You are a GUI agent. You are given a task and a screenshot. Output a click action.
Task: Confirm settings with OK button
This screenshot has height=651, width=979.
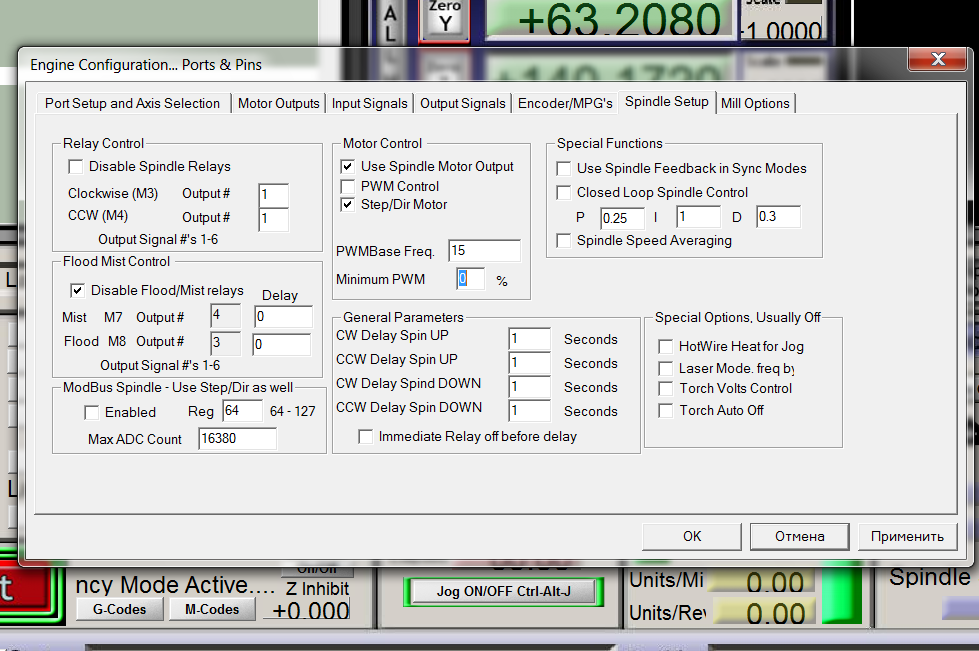(x=692, y=536)
